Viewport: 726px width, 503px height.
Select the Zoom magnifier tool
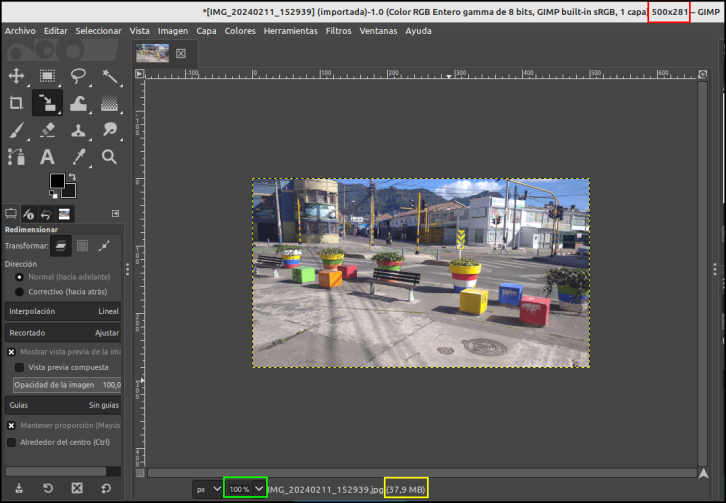110,157
